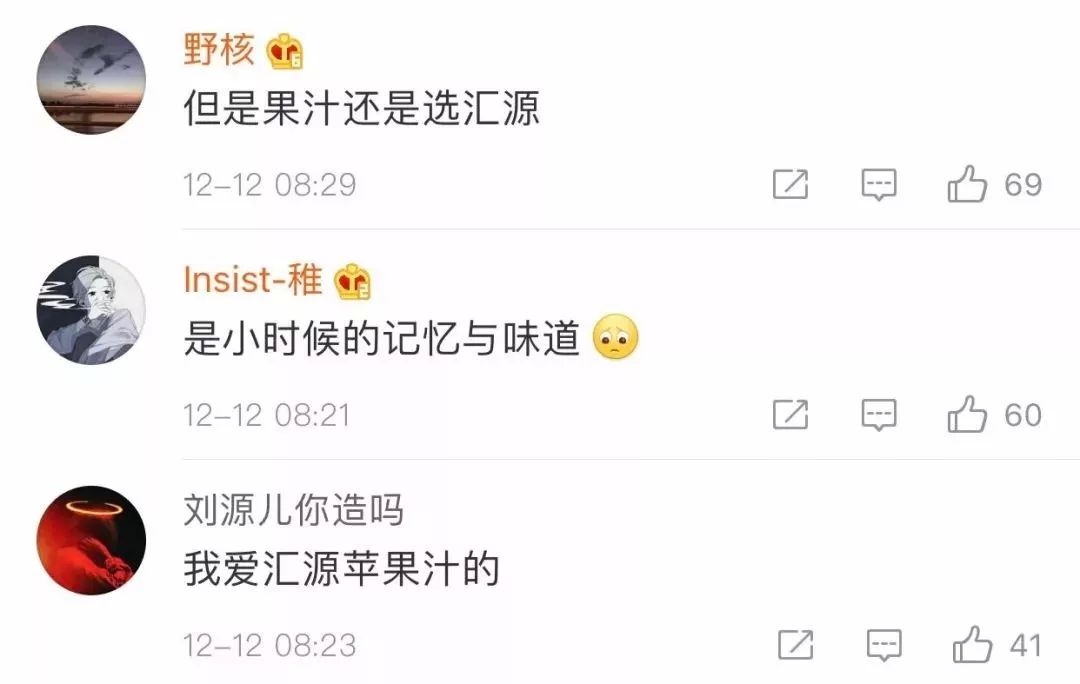The image size is (1080, 684).
Task: Open the reply bubble on 刘源儿你造吗's comment
Action: (884, 645)
